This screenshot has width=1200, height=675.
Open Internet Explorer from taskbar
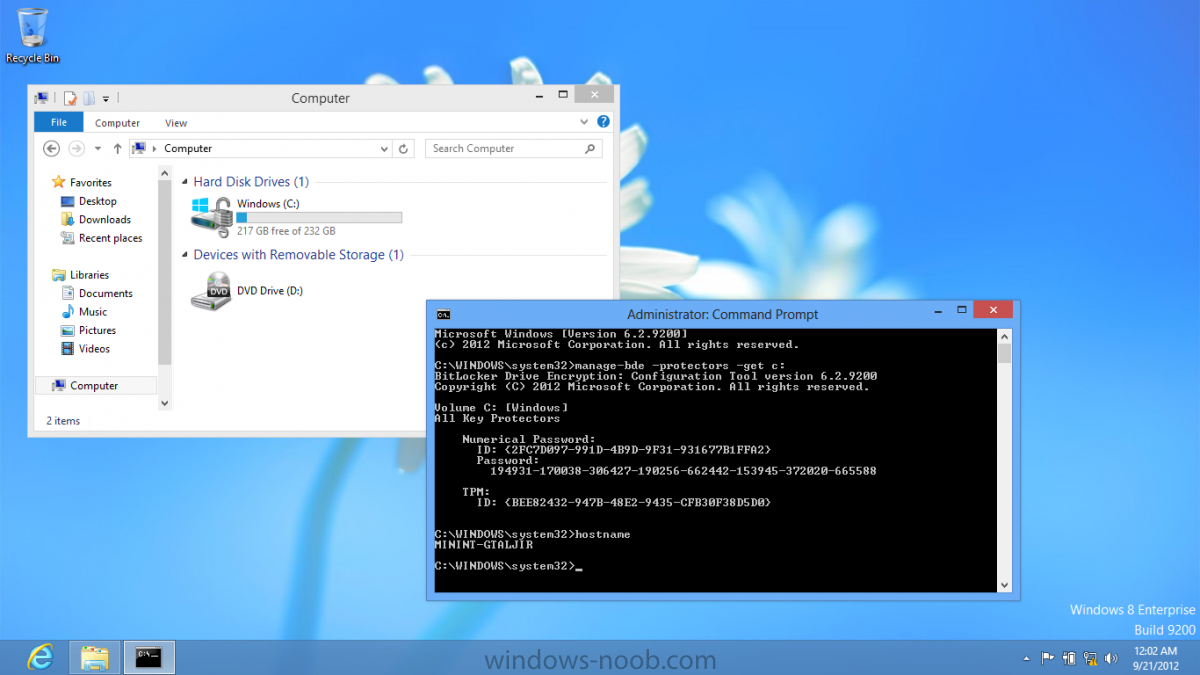tap(40, 657)
